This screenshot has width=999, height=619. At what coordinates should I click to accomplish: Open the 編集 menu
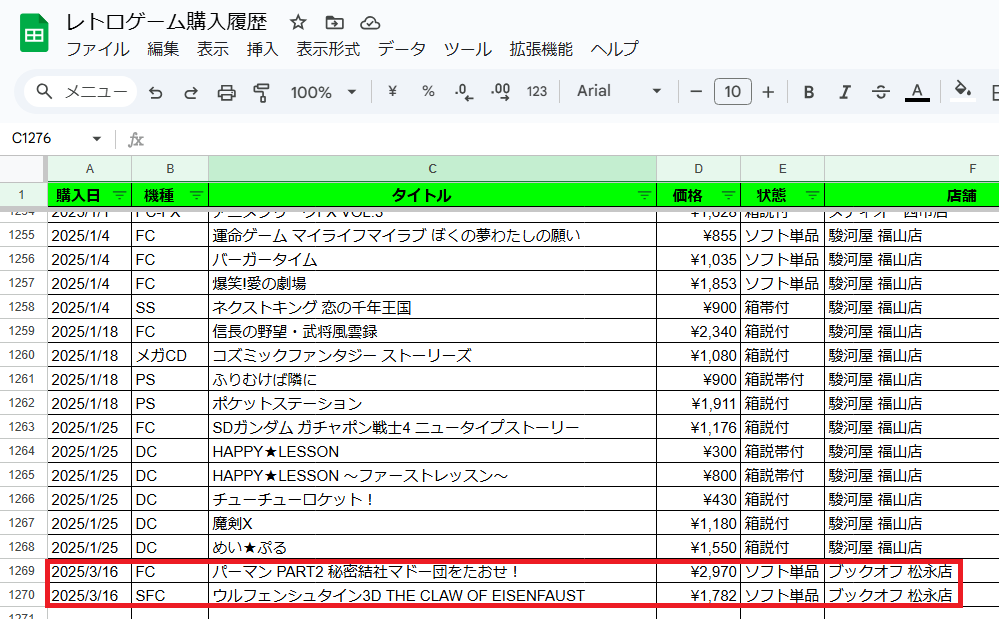tap(163, 50)
